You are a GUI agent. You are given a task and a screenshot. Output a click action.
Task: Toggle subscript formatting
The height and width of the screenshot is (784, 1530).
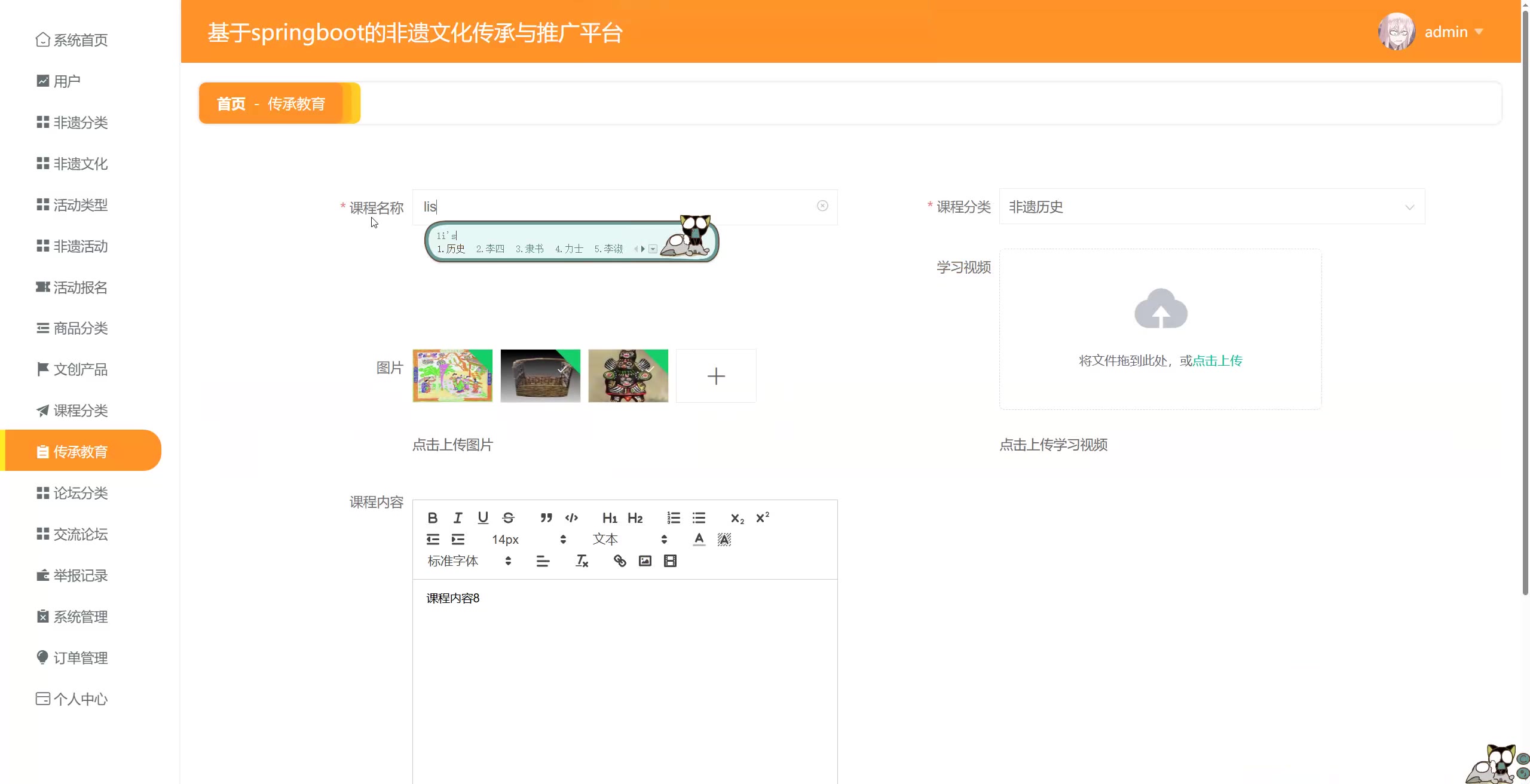tap(737, 518)
